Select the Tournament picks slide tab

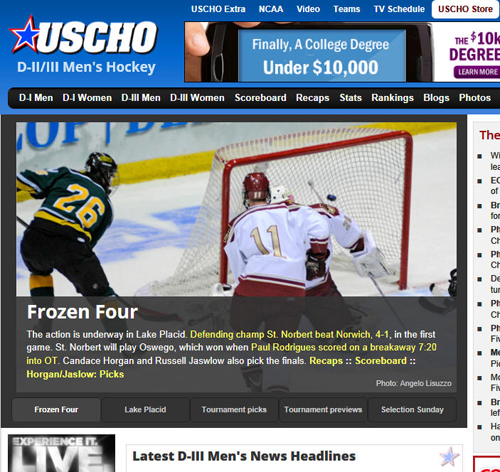point(234,409)
